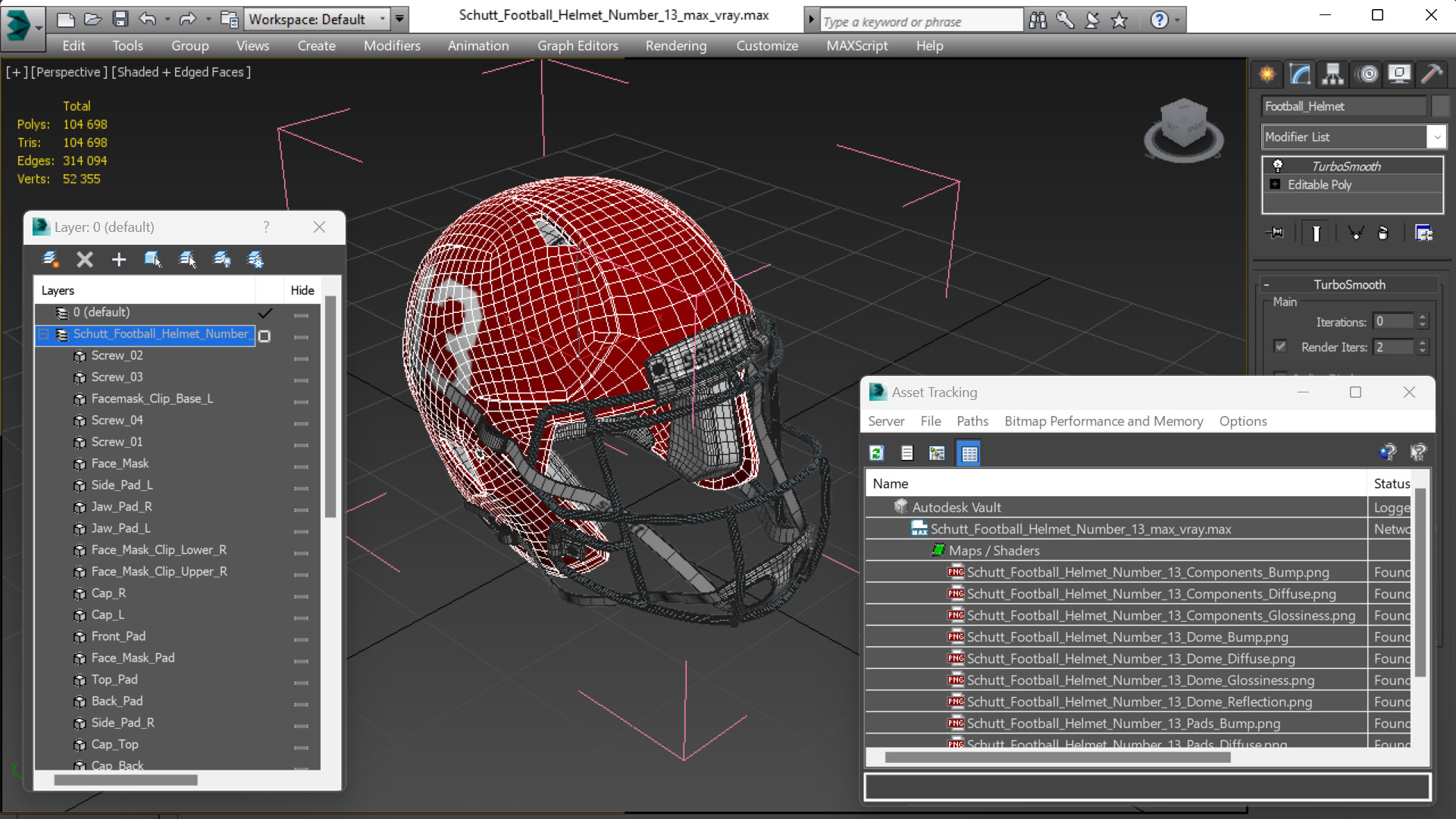Click the Hide column header
1456x819 pixels.
[x=302, y=290]
